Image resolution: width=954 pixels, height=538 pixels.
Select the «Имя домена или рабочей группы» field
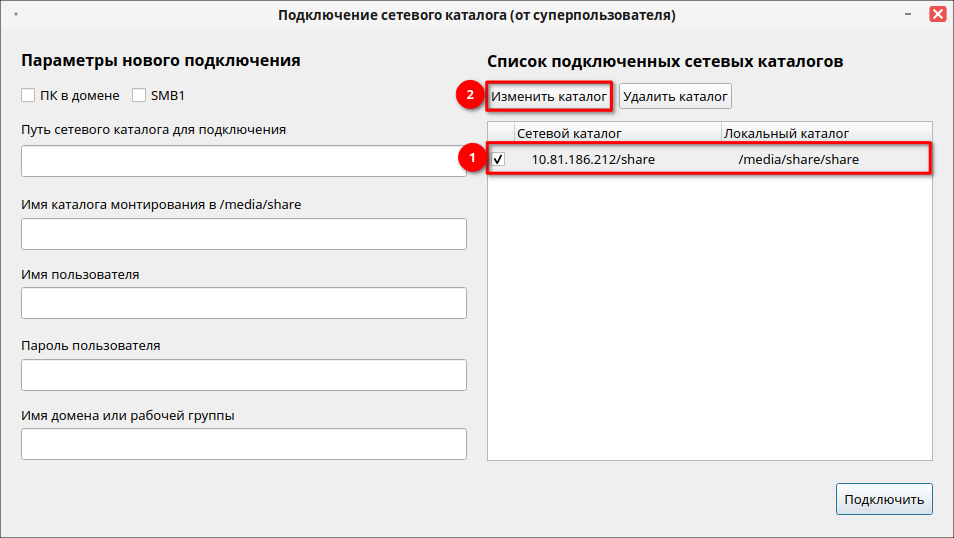pyautogui.click(x=243, y=444)
